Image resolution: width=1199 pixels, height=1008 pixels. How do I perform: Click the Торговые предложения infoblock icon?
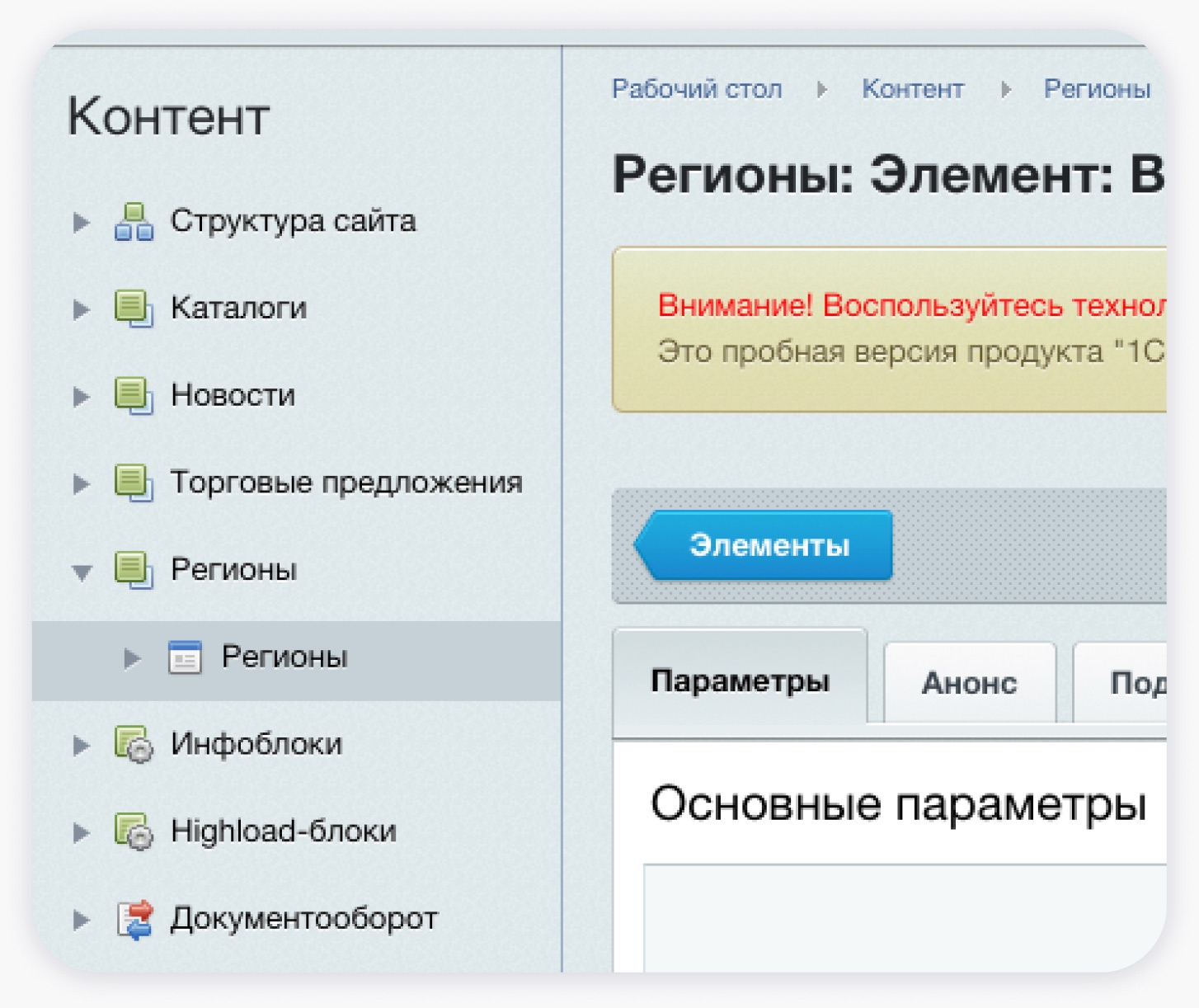coord(134,483)
